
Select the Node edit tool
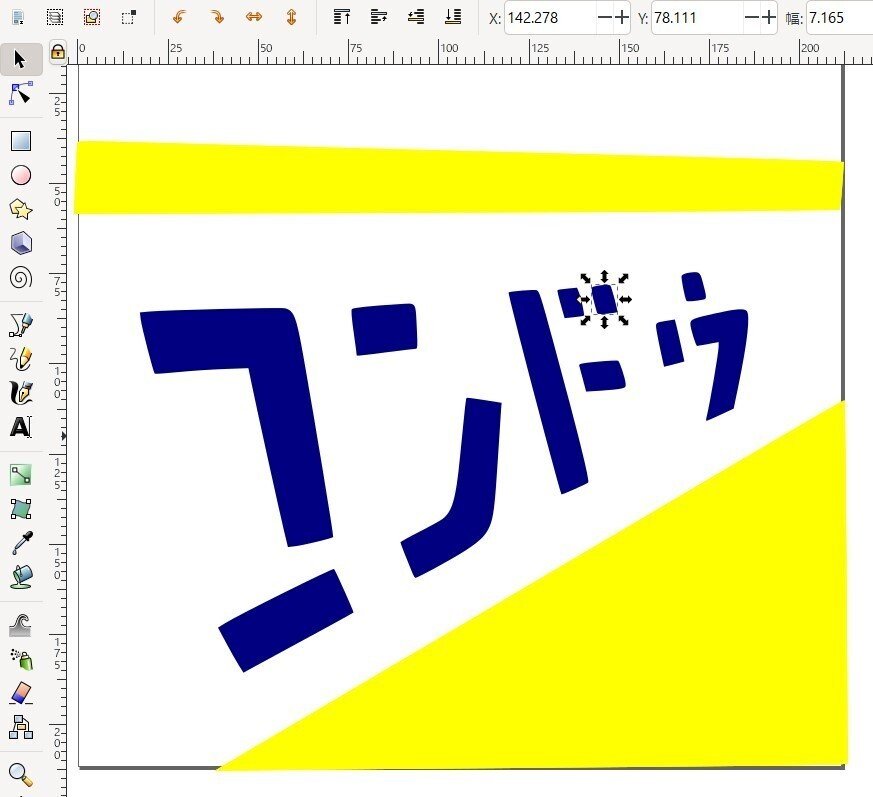point(21,94)
